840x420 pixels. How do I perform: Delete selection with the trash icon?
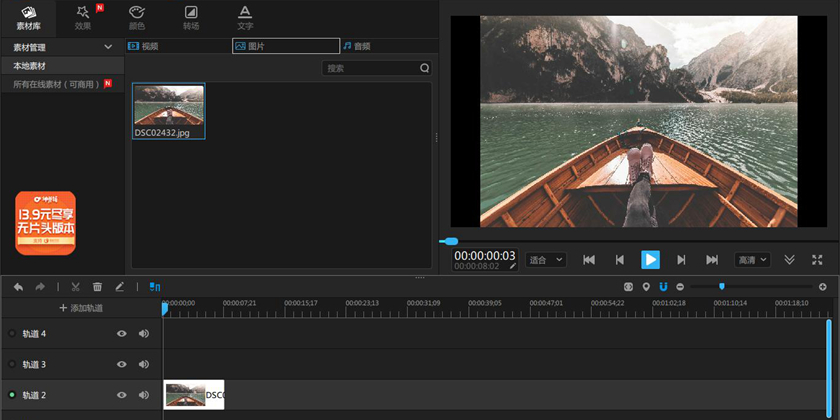pyautogui.click(x=98, y=287)
